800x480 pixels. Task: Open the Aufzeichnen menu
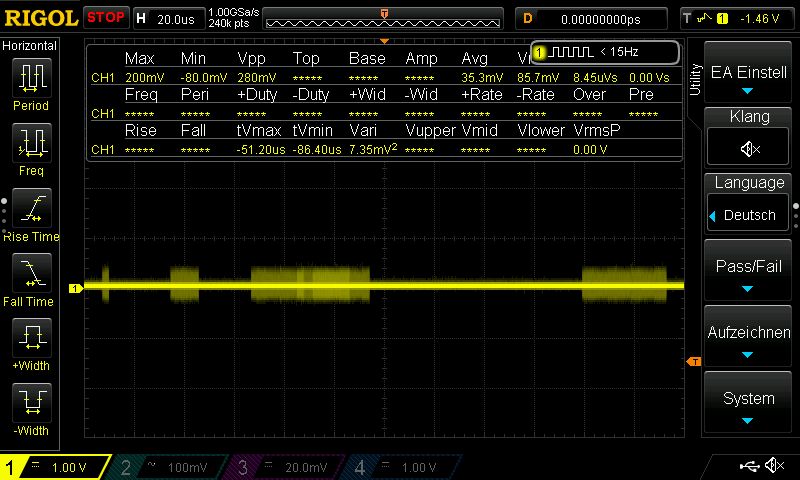coord(749,338)
